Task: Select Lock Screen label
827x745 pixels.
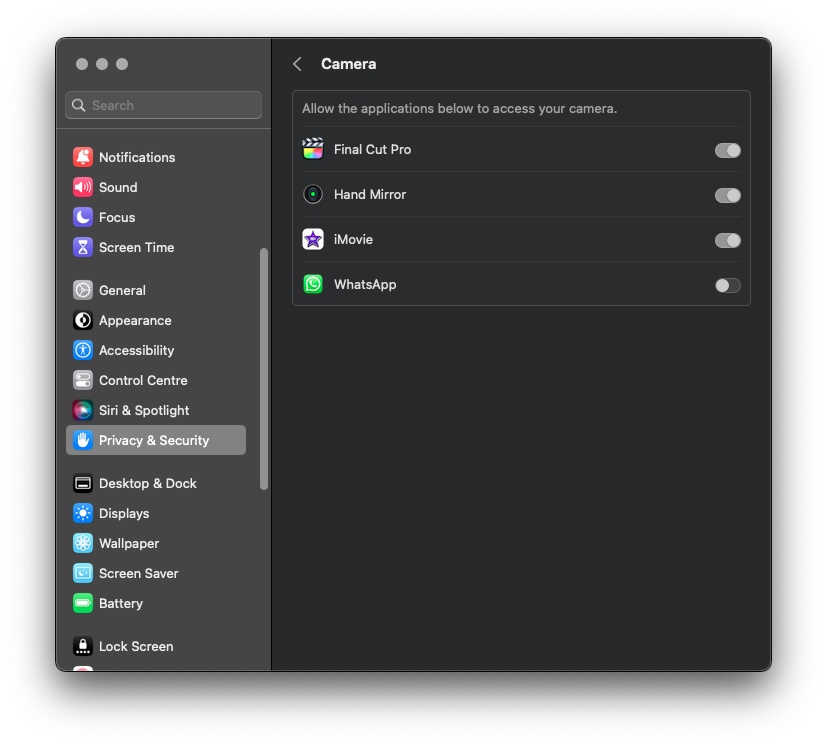Action: tap(136, 646)
